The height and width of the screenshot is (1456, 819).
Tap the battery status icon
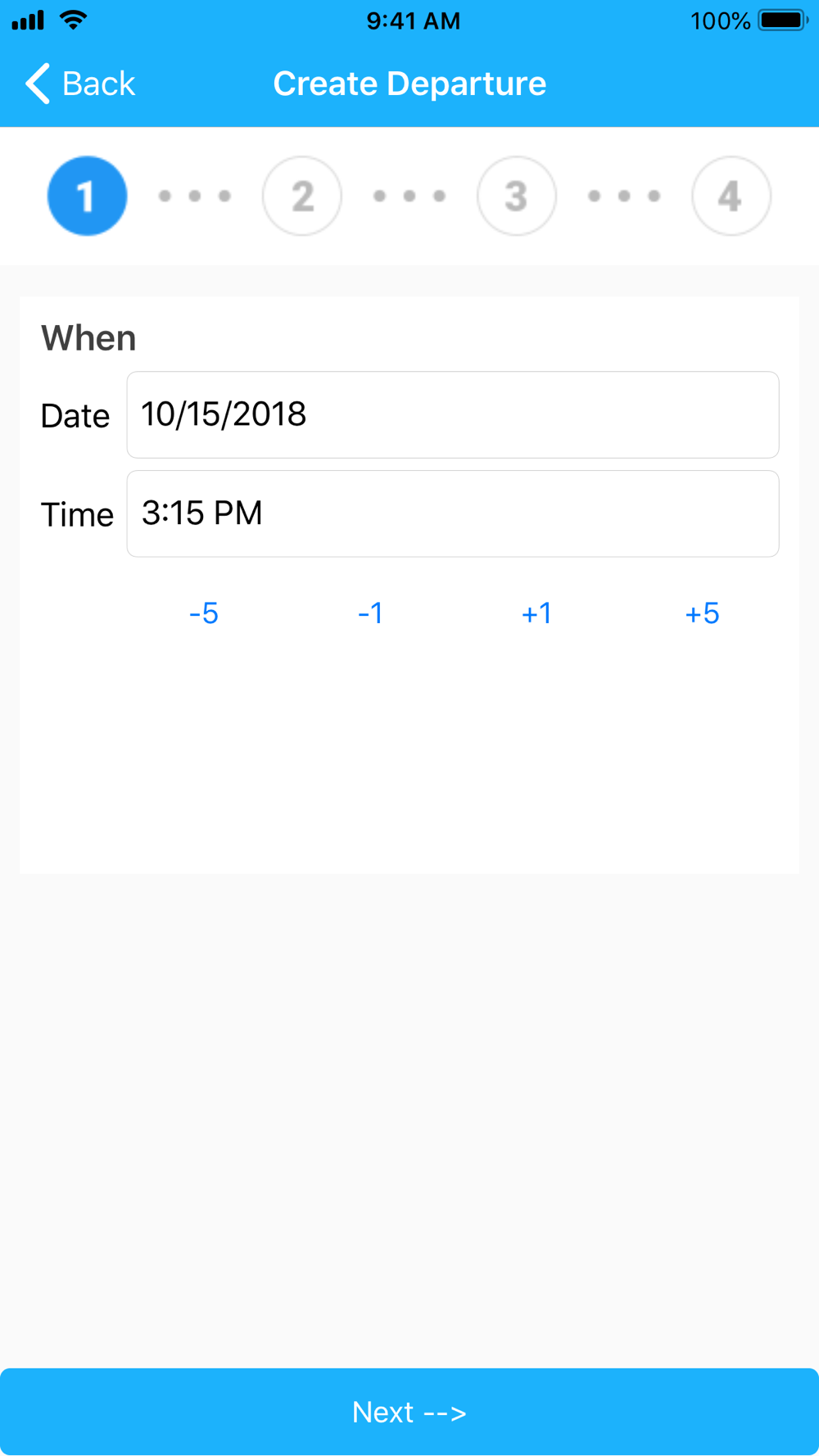click(x=782, y=20)
